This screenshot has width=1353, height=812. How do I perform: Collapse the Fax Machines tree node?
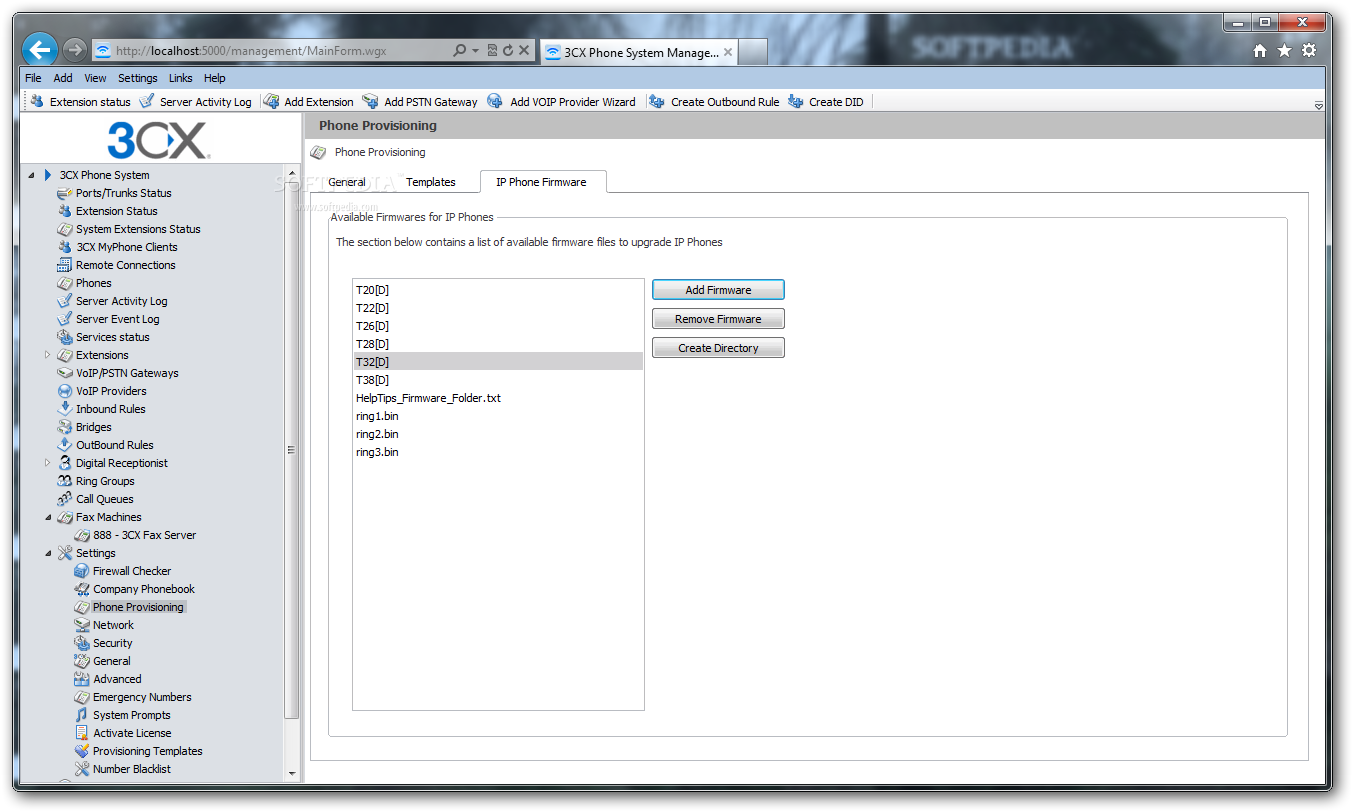coord(48,517)
